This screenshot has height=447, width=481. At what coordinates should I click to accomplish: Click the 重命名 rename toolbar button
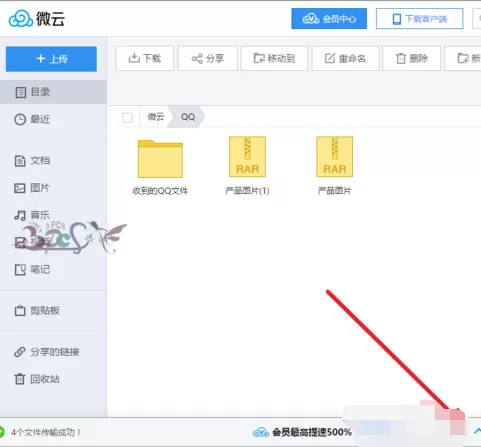346,59
